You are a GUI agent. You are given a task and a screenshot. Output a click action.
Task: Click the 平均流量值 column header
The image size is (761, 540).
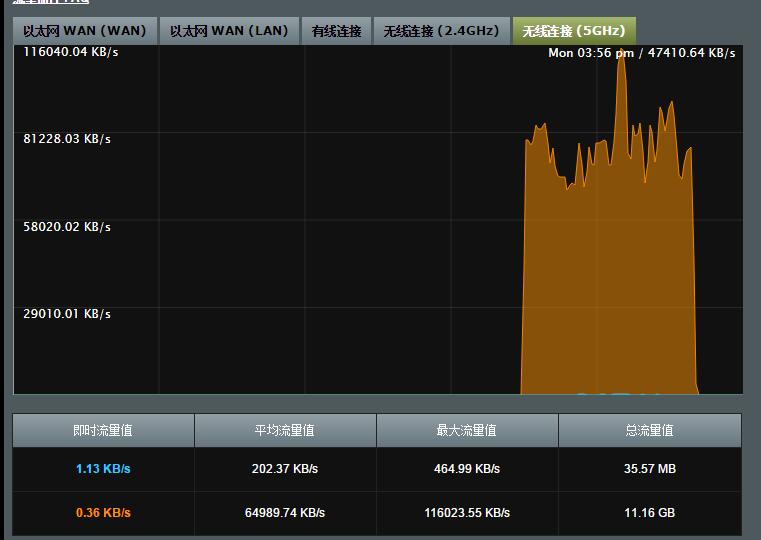(x=285, y=430)
